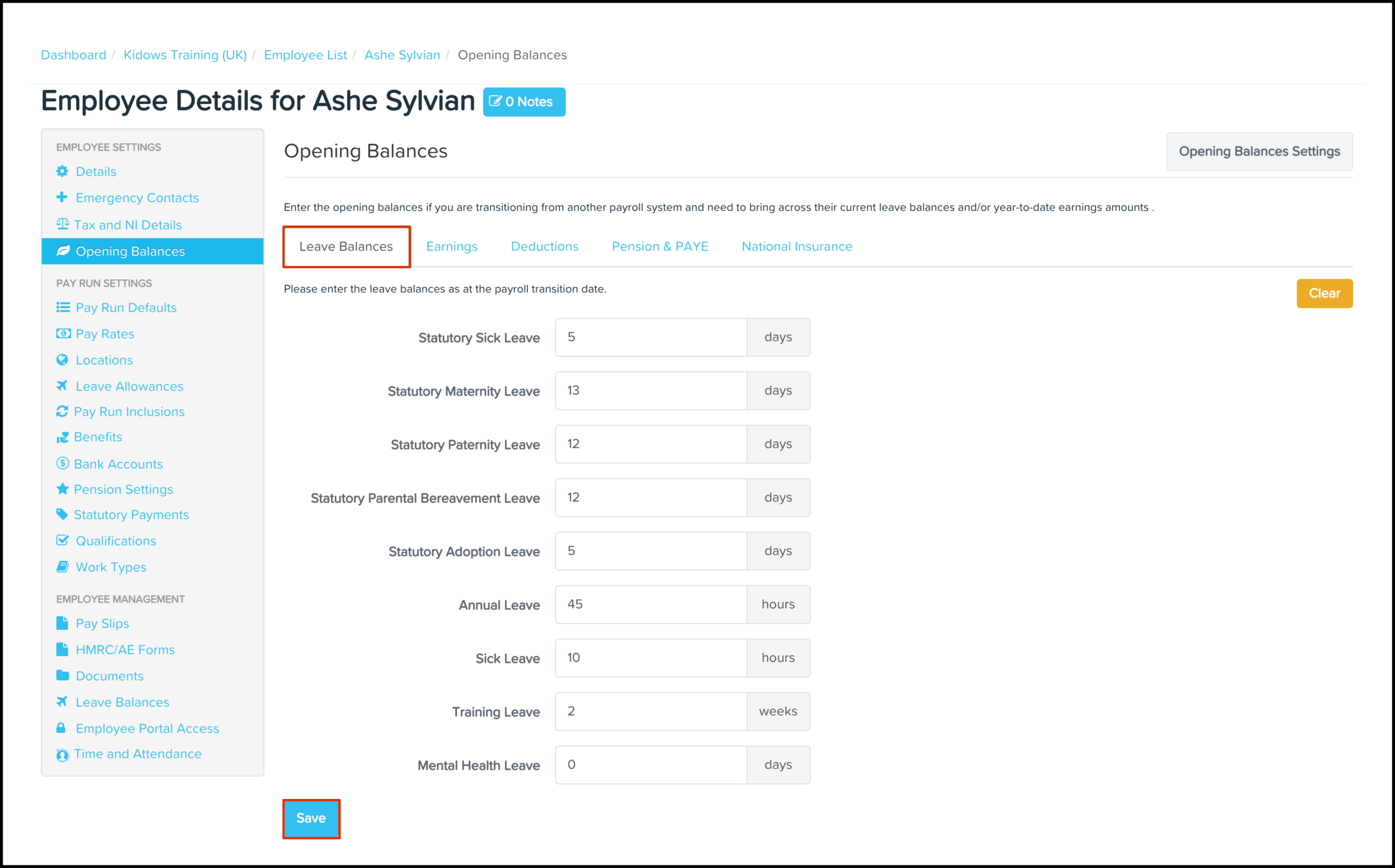Open the 0 Notes badge
The height and width of the screenshot is (868, 1395).
click(523, 102)
